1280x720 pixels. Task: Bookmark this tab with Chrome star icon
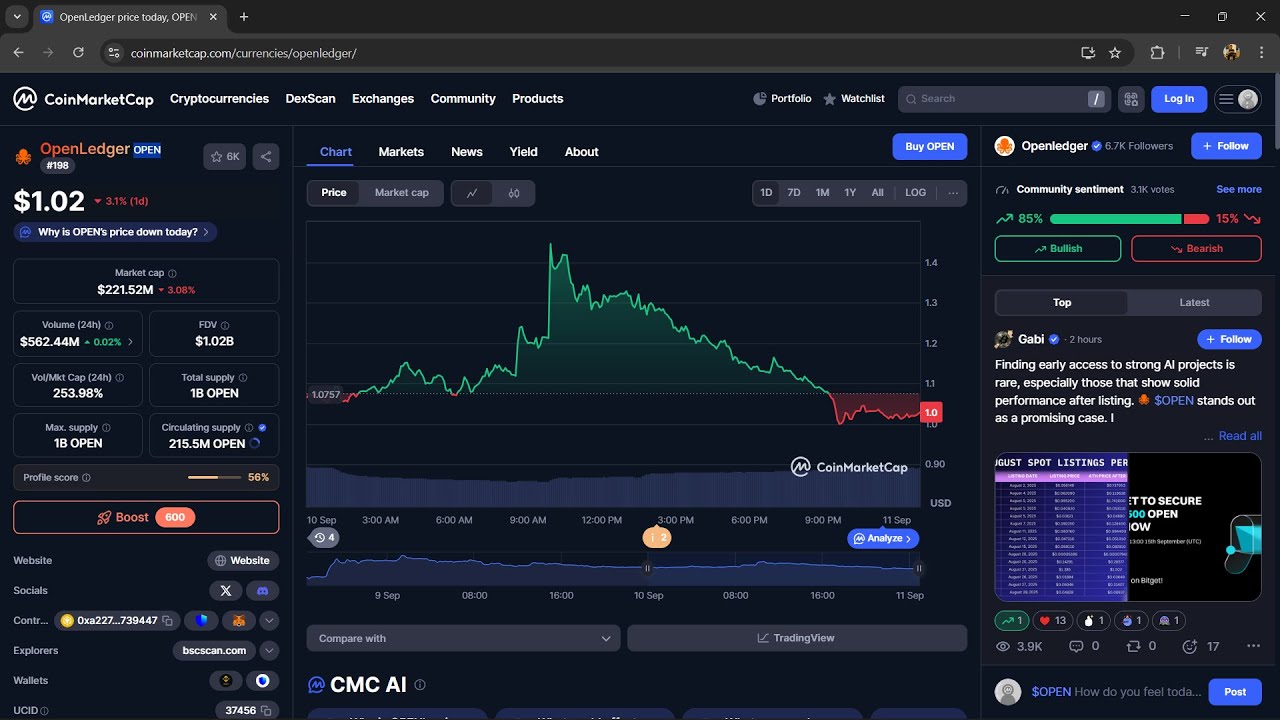point(1115,52)
